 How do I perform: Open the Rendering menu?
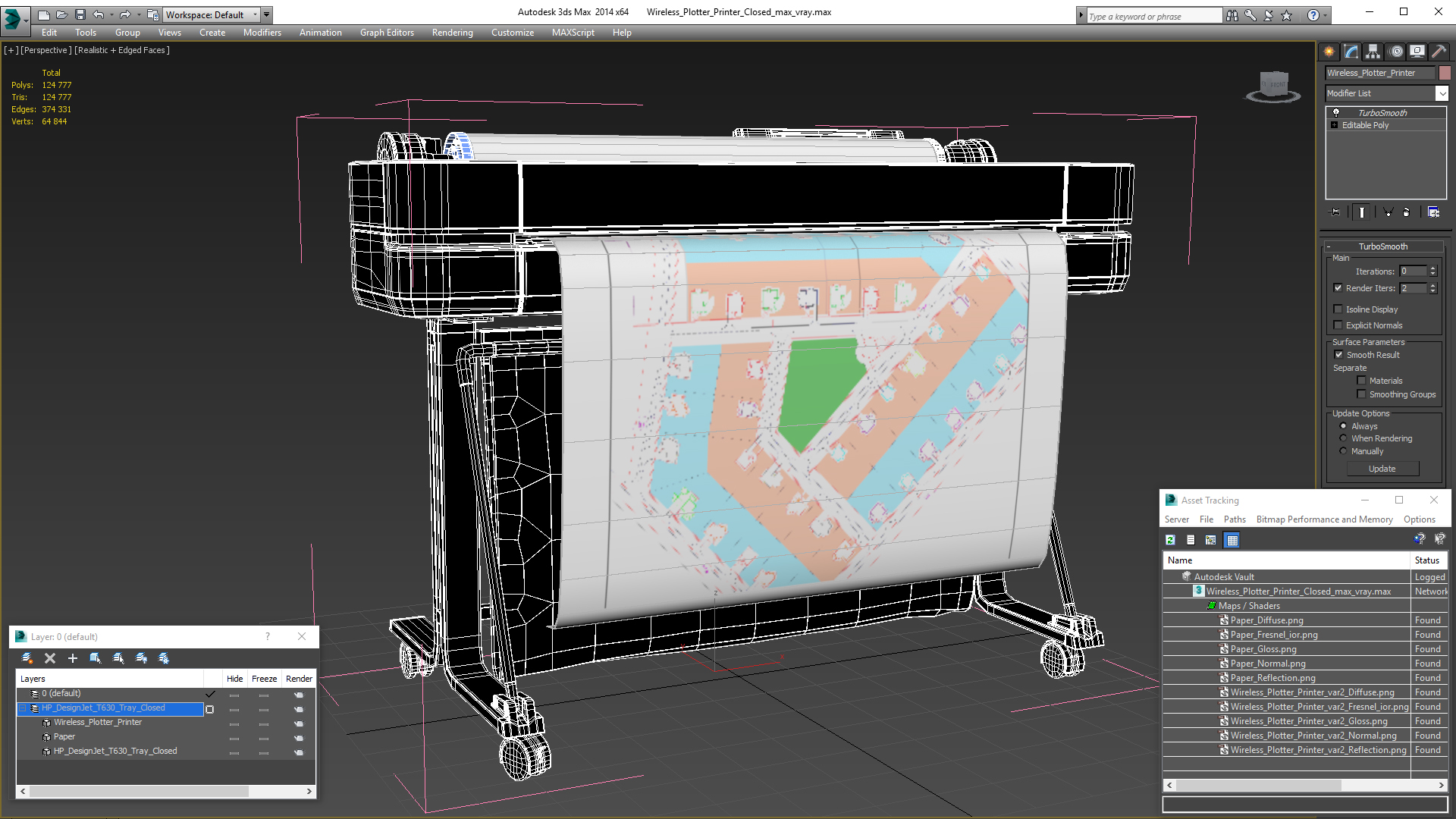click(x=452, y=33)
